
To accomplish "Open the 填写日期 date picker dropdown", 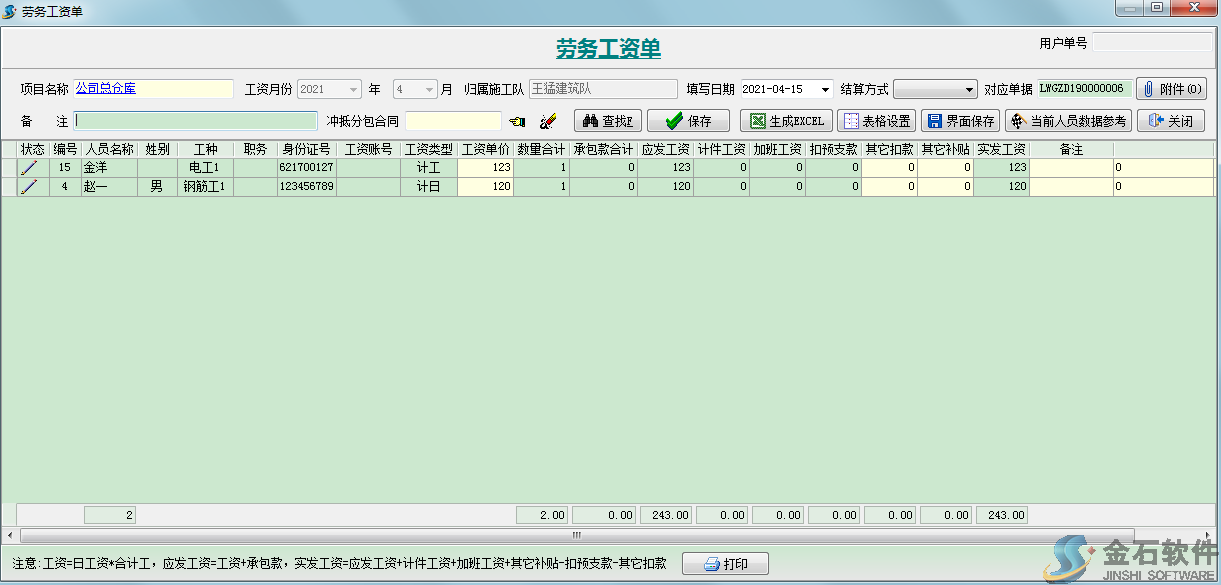I will [825, 89].
